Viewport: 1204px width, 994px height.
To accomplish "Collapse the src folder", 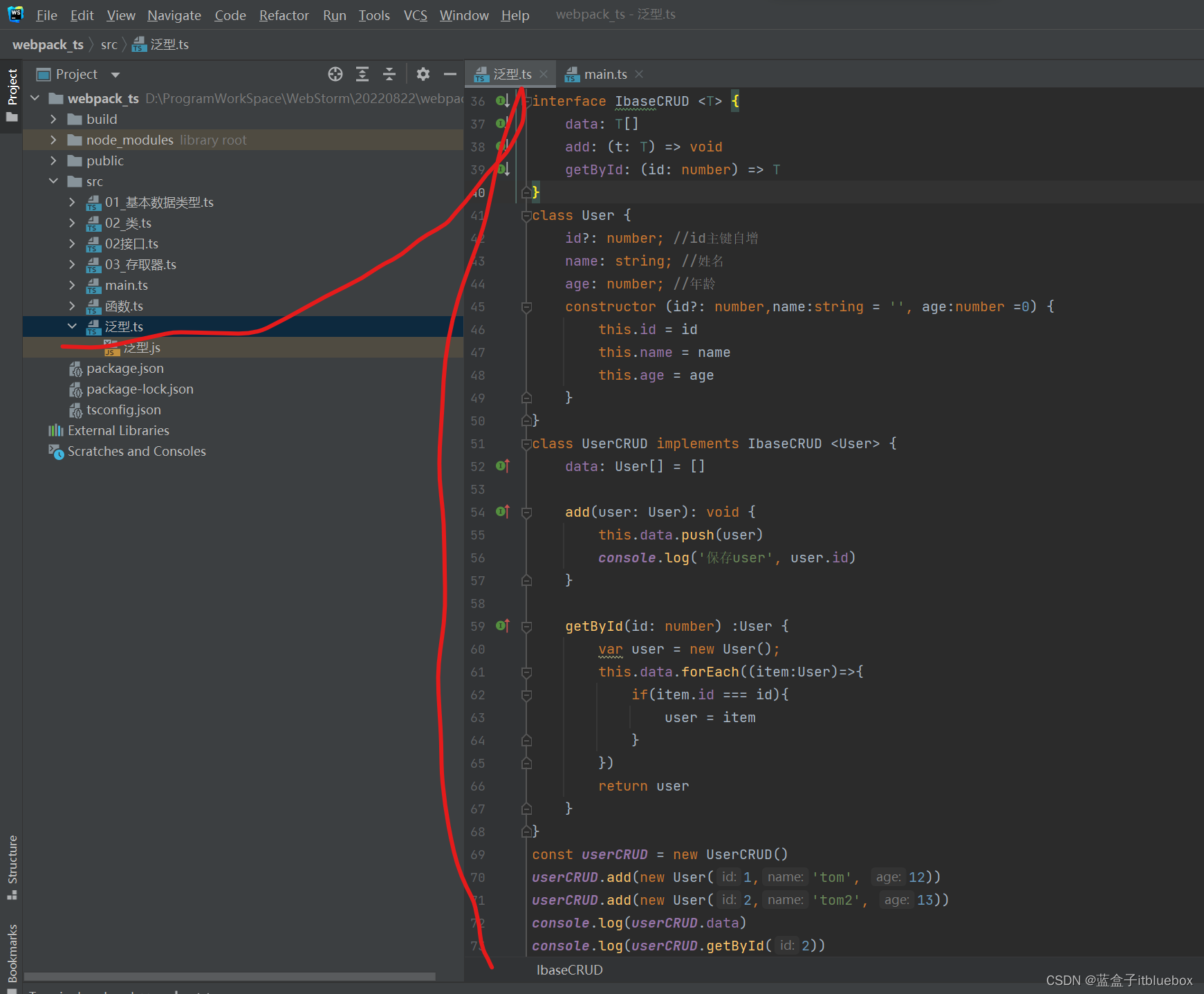I will pyautogui.click(x=53, y=181).
